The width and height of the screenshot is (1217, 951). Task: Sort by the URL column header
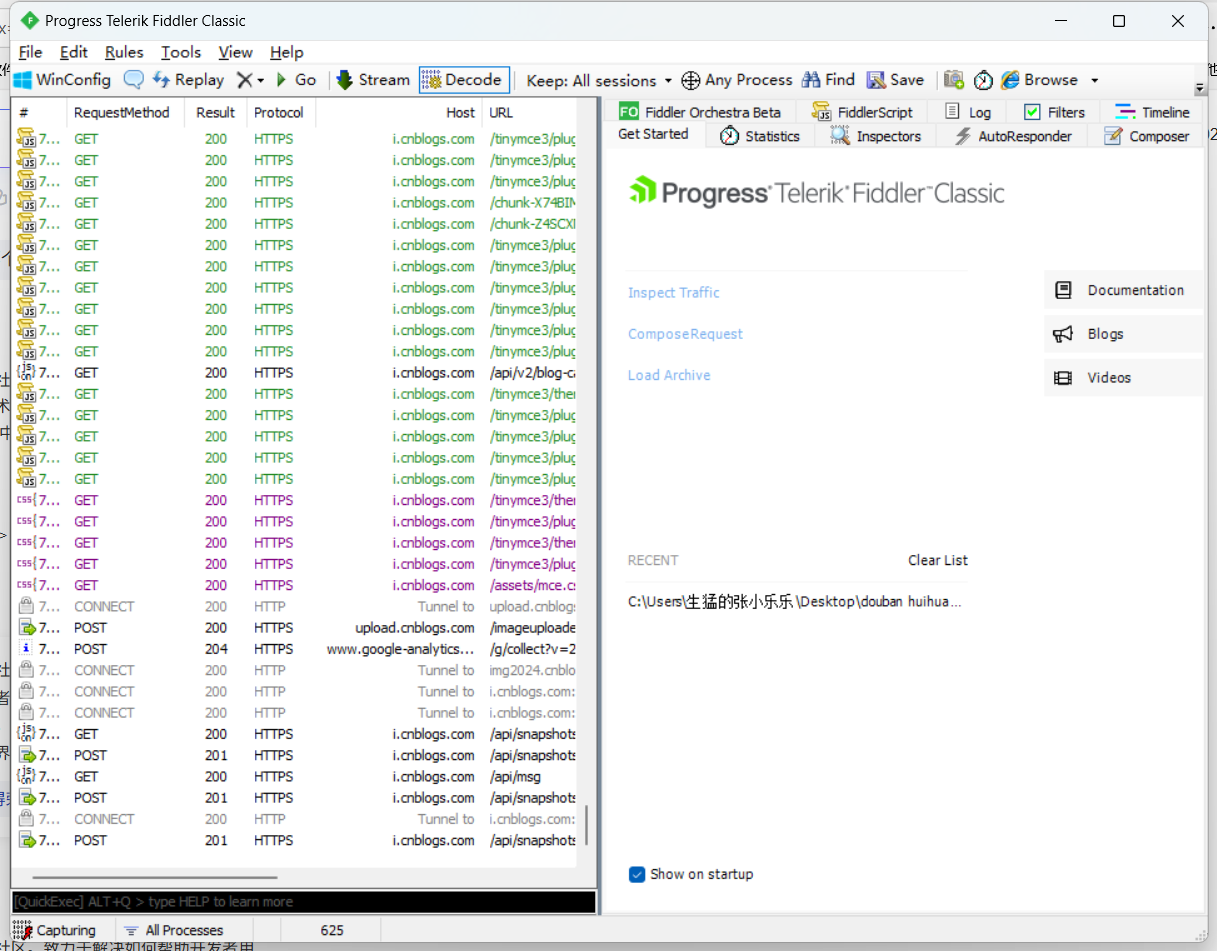tap(530, 112)
